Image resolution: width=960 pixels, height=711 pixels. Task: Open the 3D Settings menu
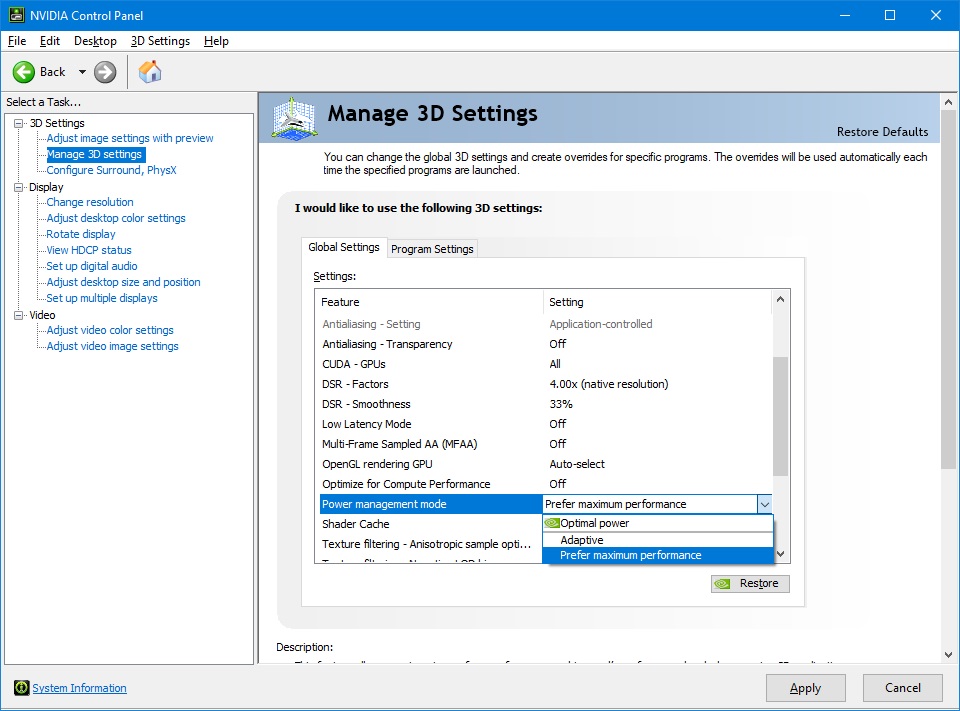click(160, 41)
